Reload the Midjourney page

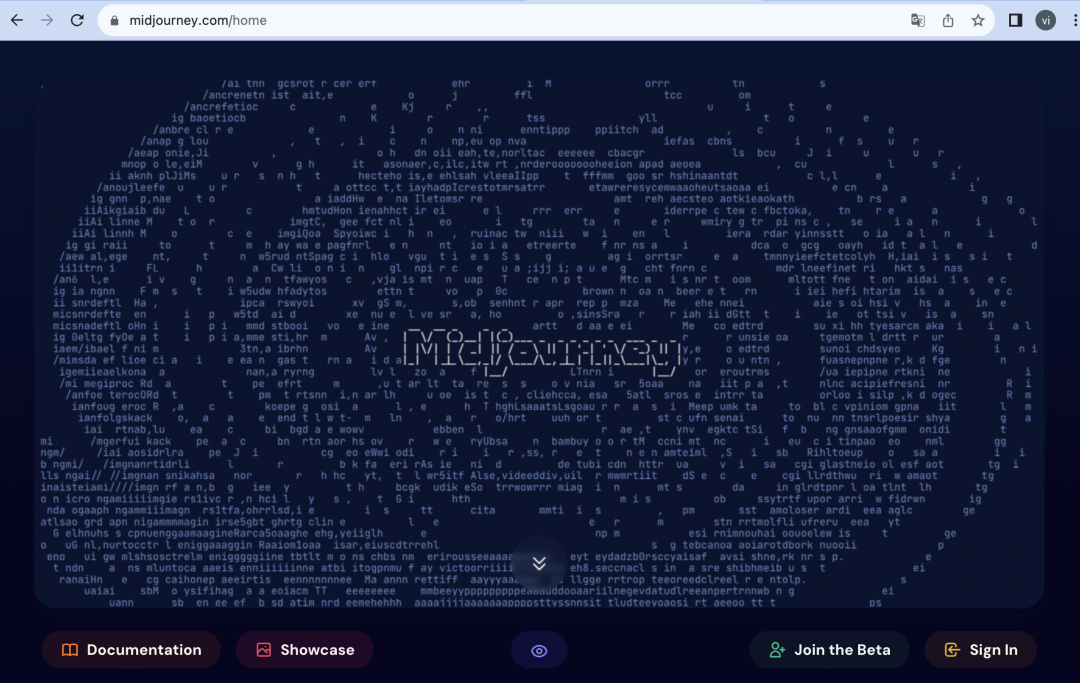tap(78, 20)
